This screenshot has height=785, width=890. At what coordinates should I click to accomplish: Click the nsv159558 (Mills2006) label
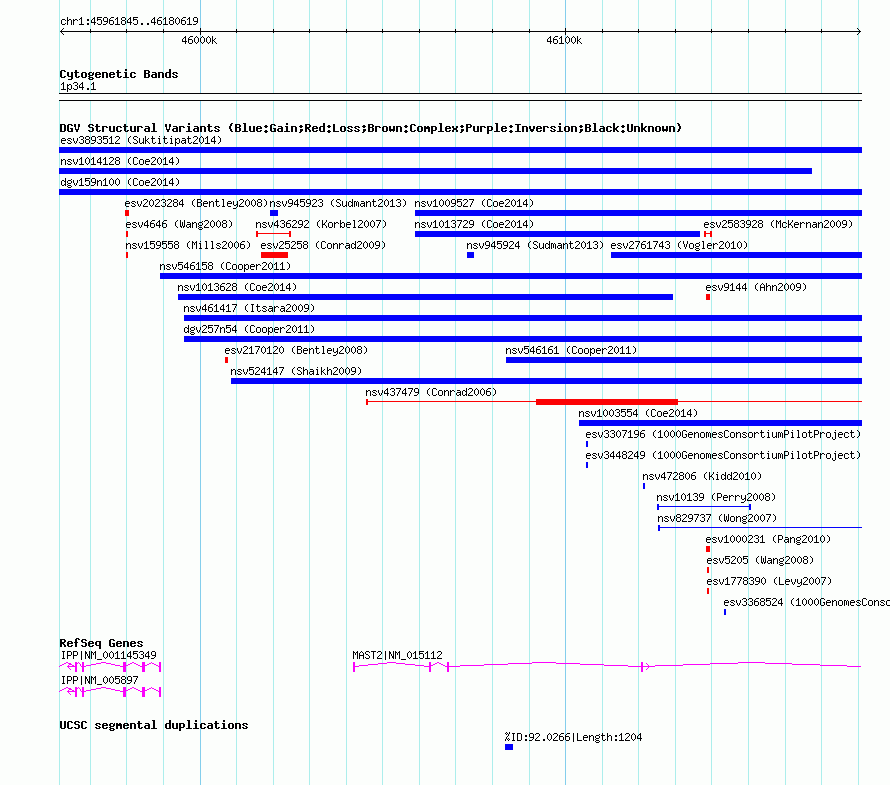coord(188,245)
